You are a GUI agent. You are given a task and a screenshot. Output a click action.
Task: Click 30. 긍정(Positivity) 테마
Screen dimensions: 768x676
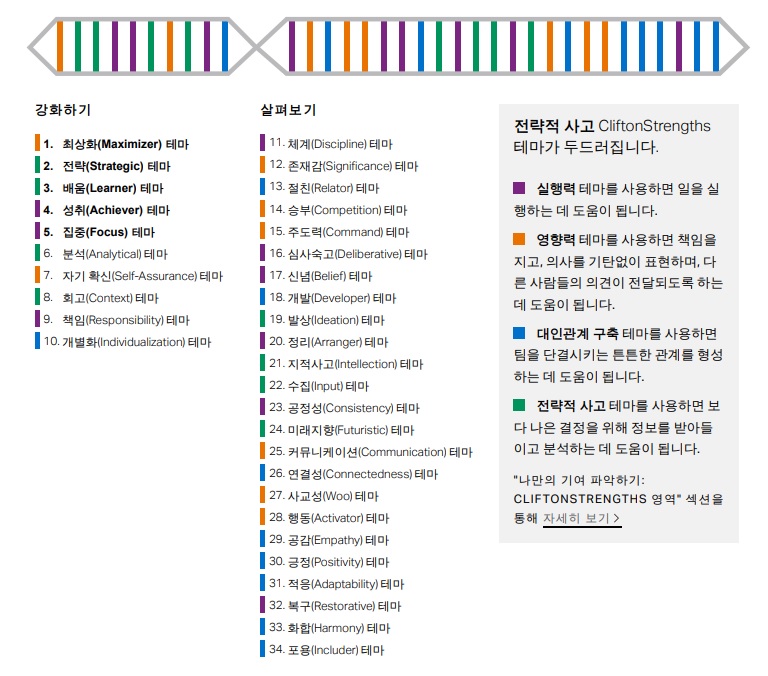pos(325,562)
